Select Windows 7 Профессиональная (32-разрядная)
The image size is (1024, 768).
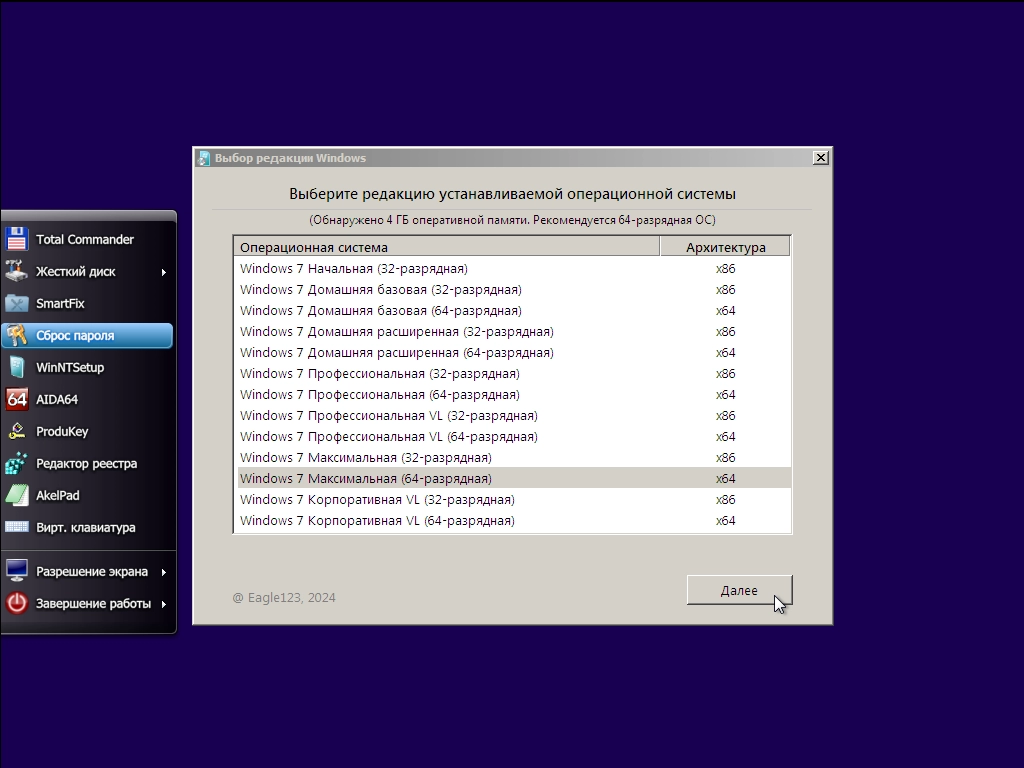pos(513,374)
